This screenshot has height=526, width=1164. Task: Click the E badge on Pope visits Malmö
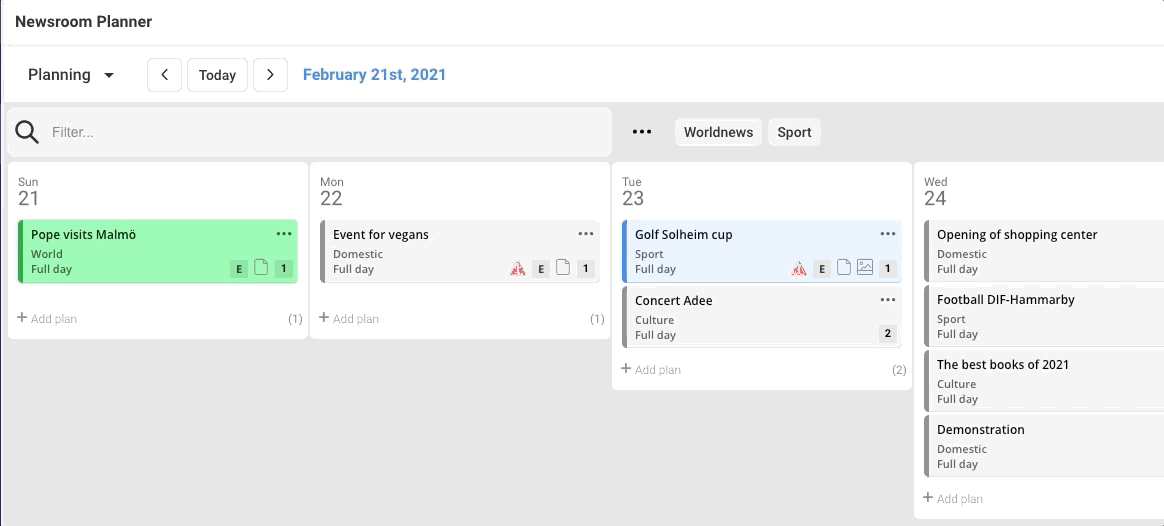[x=239, y=268]
